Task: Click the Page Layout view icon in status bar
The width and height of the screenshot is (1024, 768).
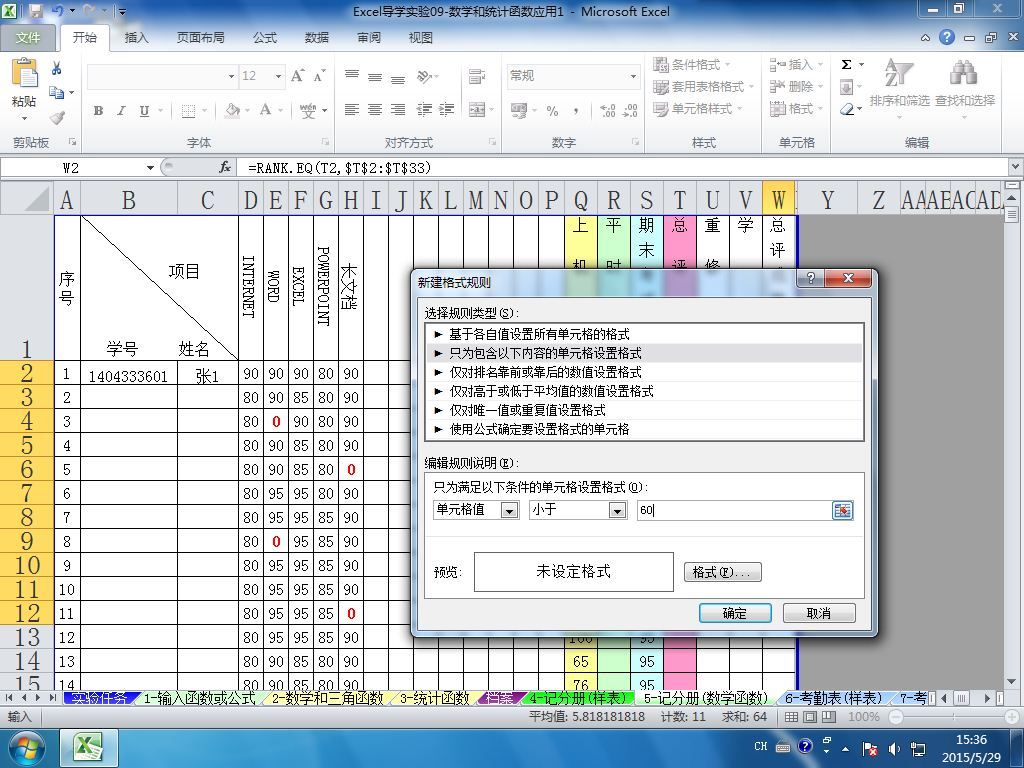Action: click(x=810, y=716)
